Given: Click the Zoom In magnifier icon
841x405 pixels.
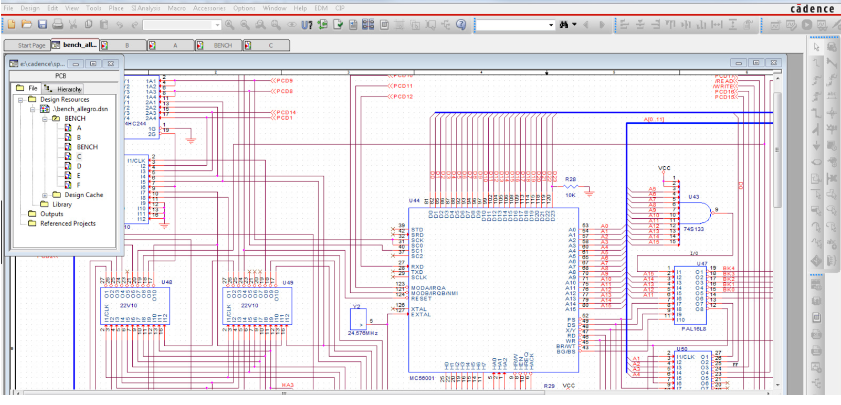Looking at the screenshot, I should 230,25.
